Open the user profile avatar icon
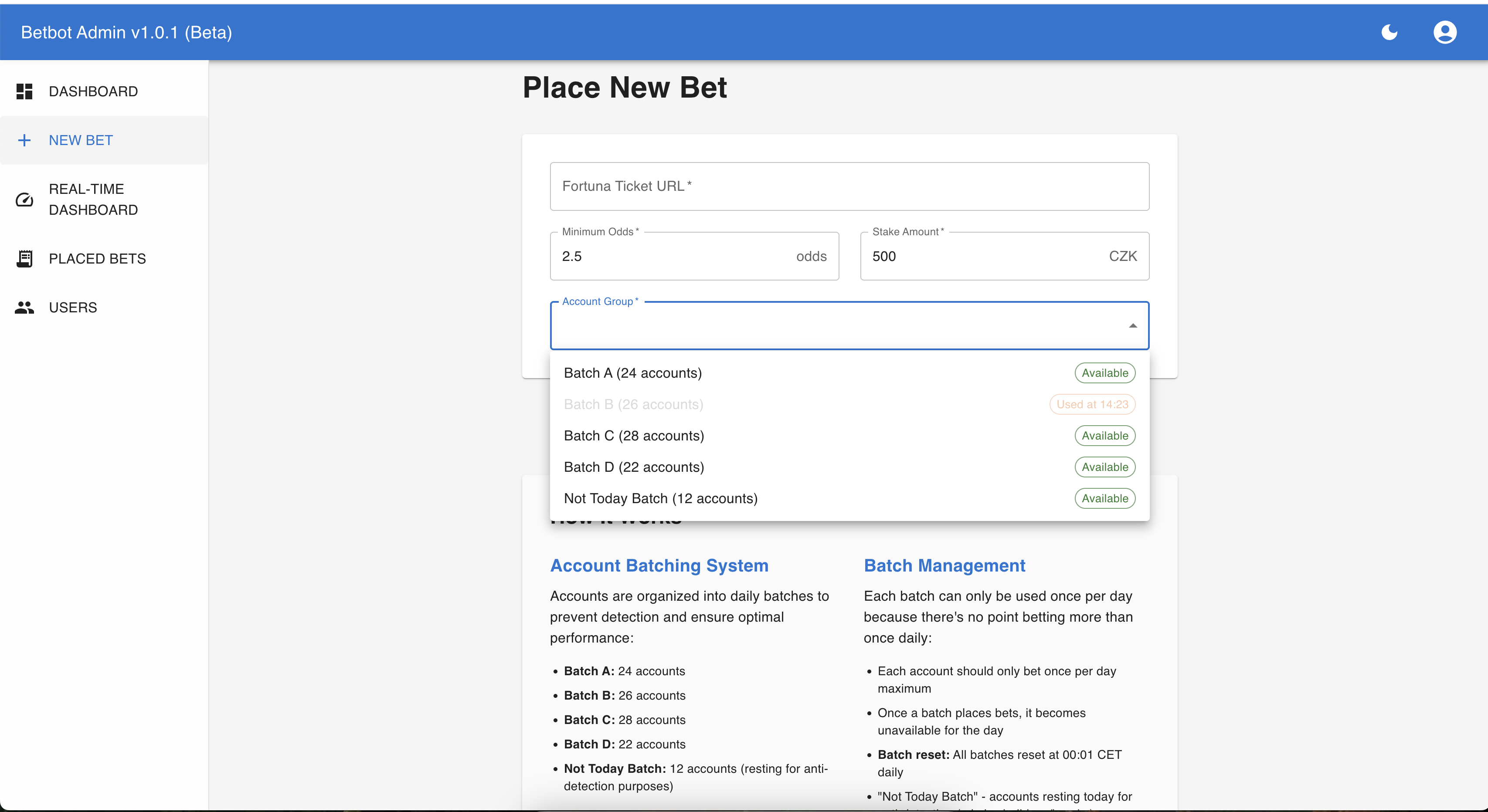 pyautogui.click(x=1445, y=32)
